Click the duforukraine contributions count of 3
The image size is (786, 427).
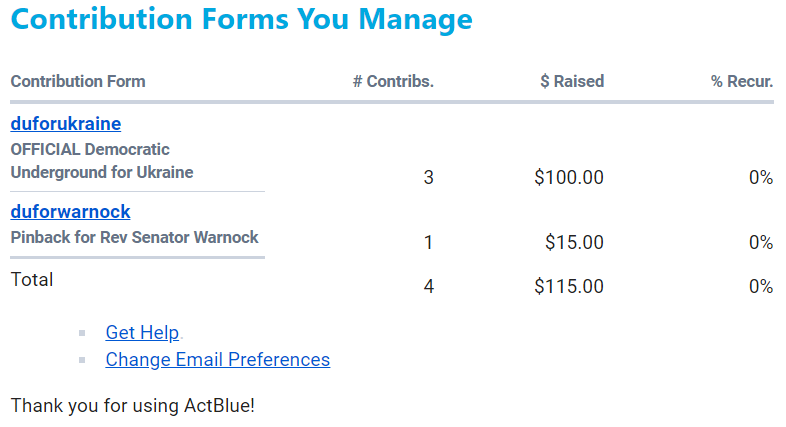pyautogui.click(x=429, y=178)
